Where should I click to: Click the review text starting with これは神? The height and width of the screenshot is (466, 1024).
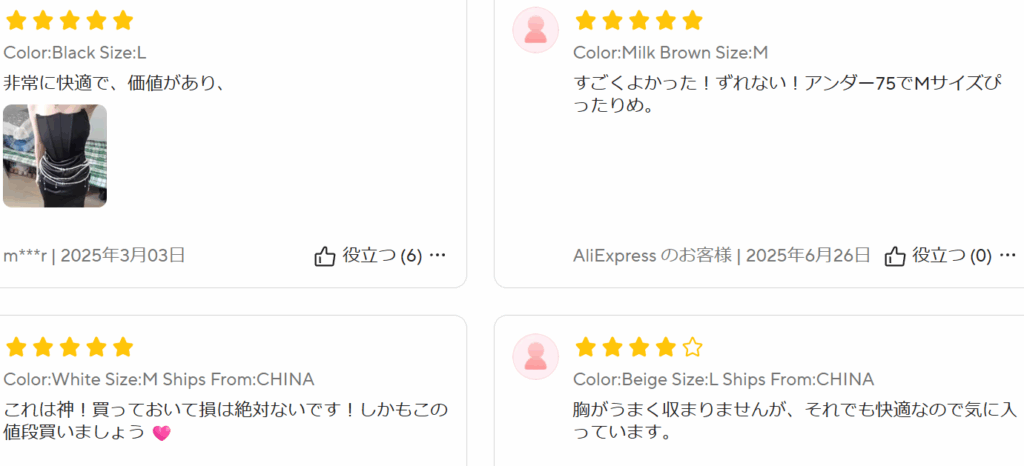[x=226, y=421]
